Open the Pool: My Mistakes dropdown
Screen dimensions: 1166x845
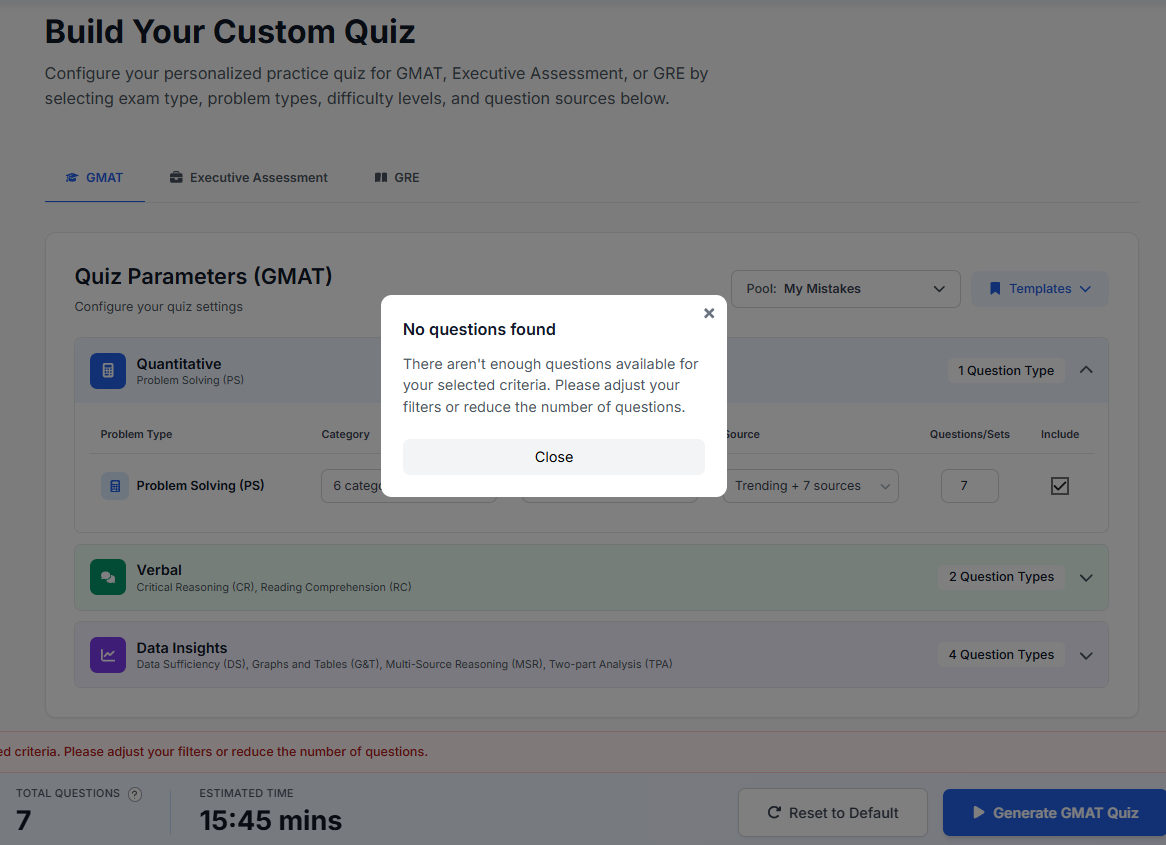coord(845,289)
